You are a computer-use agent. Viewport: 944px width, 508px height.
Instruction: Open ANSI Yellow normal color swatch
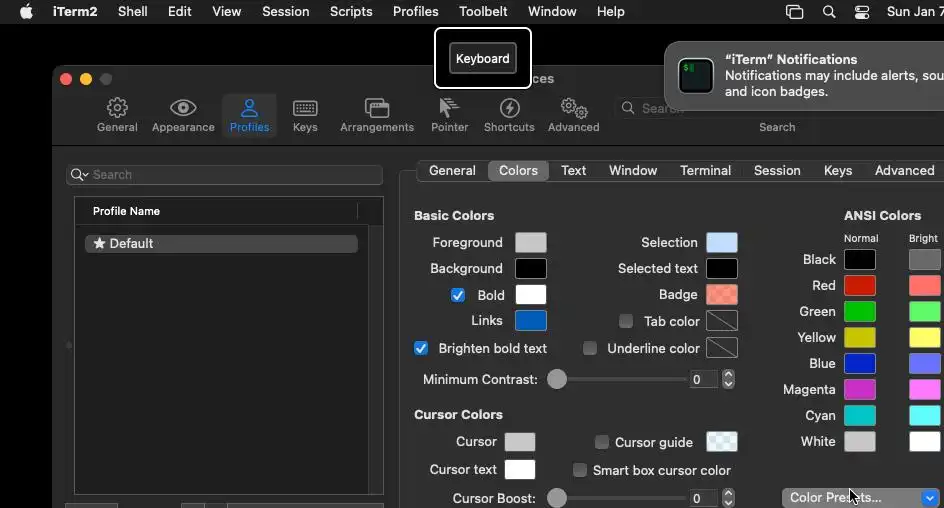(860, 338)
